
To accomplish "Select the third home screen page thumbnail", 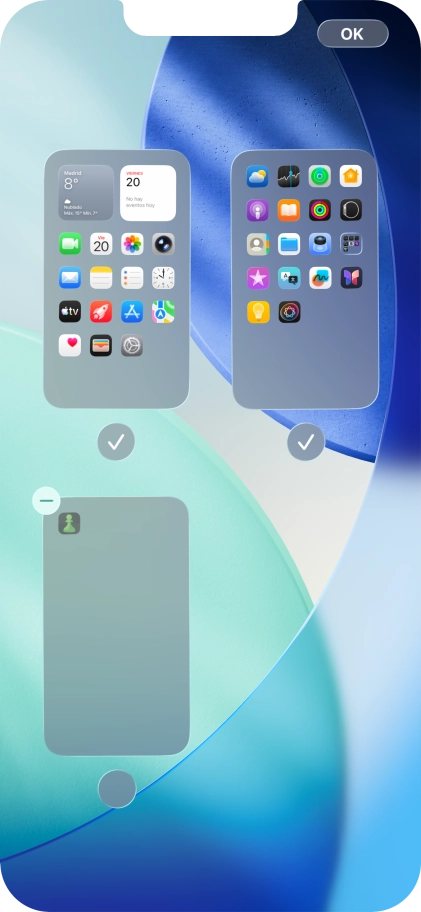I will pos(116,626).
